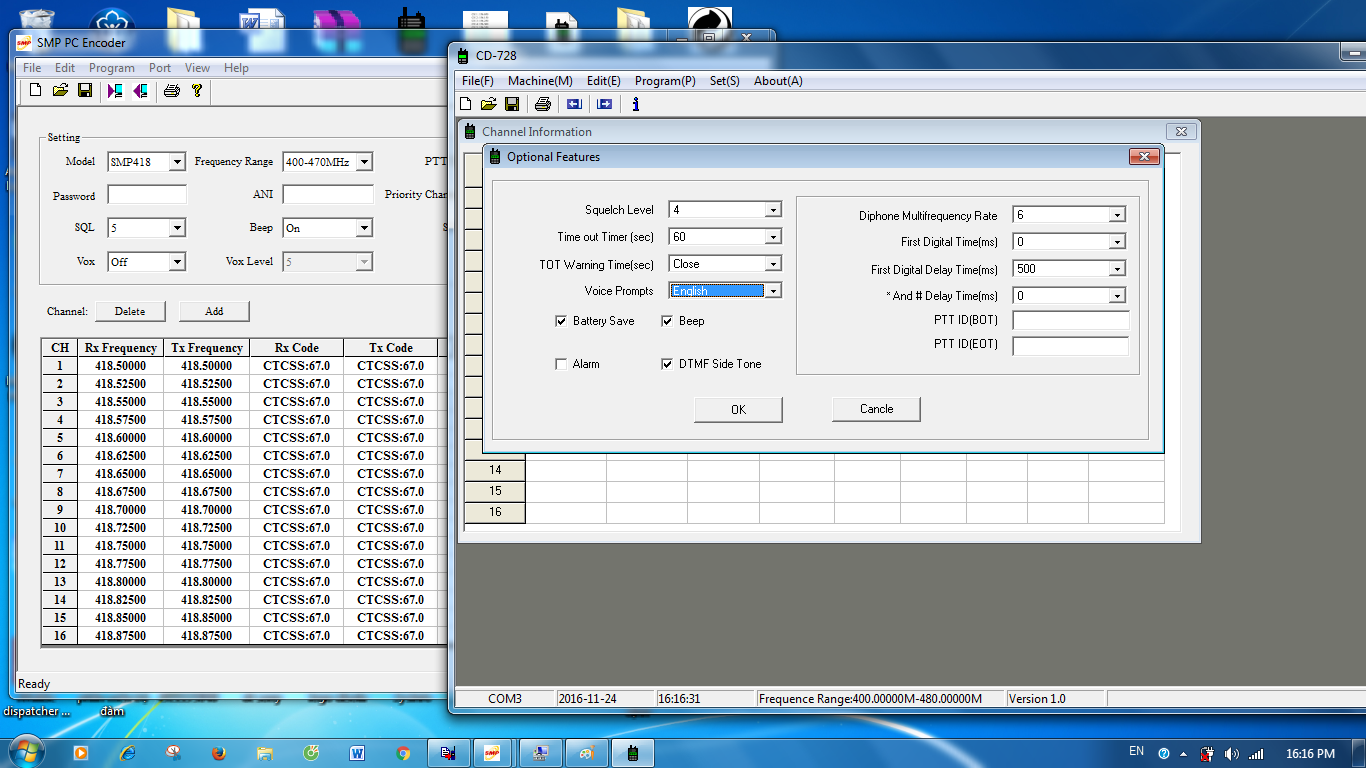Expand the First Digital Time(ms) dropdown
The height and width of the screenshot is (768, 1366).
(1117, 242)
